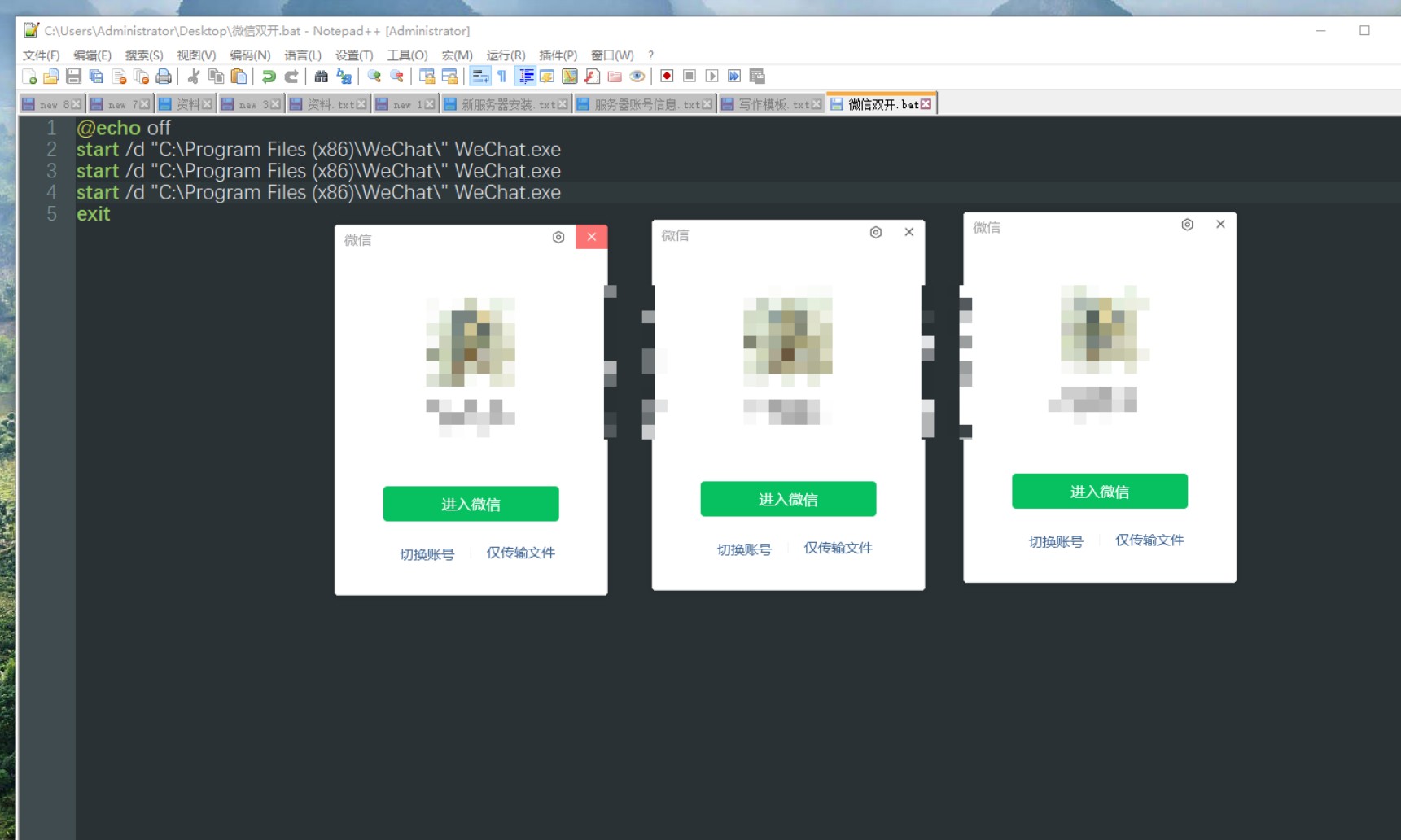Toggle synchronize horizontal scrolling icon
Screen dimensions: 1401x840
tap(449, 77)
